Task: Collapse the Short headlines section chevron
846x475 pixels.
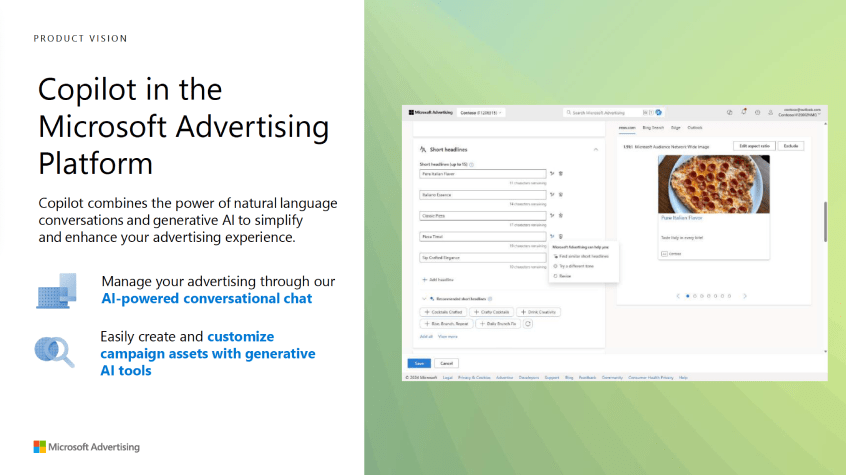Action: point(596,150)
